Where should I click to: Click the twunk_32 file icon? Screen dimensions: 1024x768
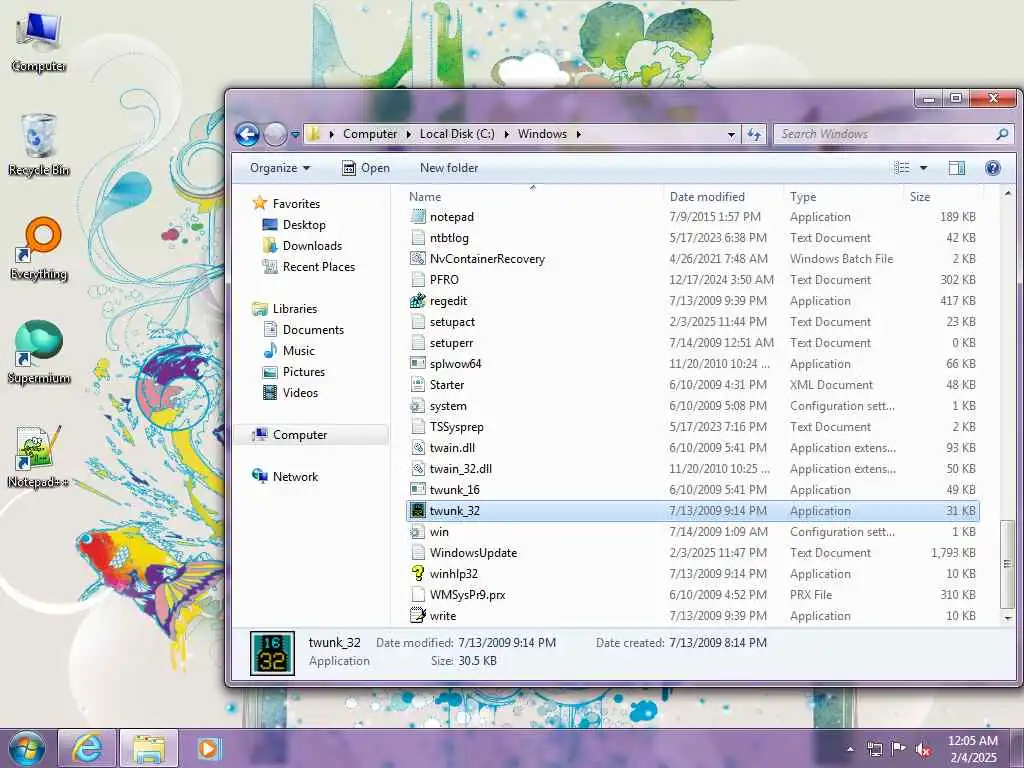(x=417, y=511)
